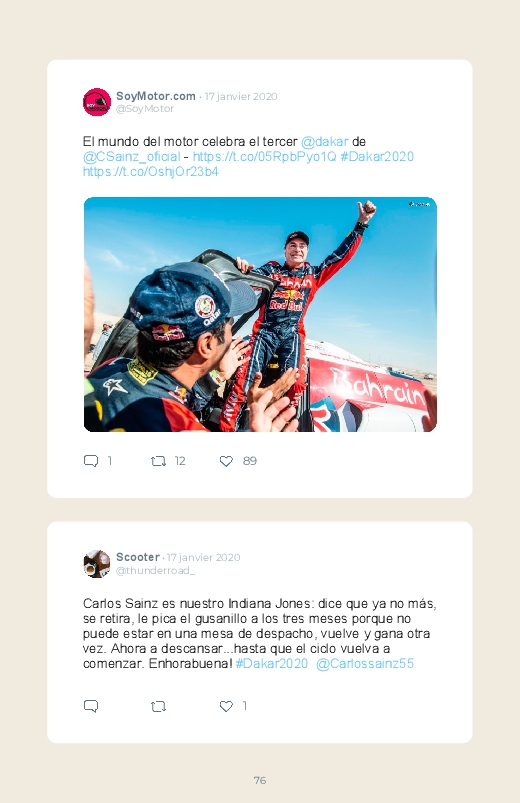The width and height of the screenshot is (520, 803).
Task: Open the @CSainz_oficial mention
Action: point(132,157)
